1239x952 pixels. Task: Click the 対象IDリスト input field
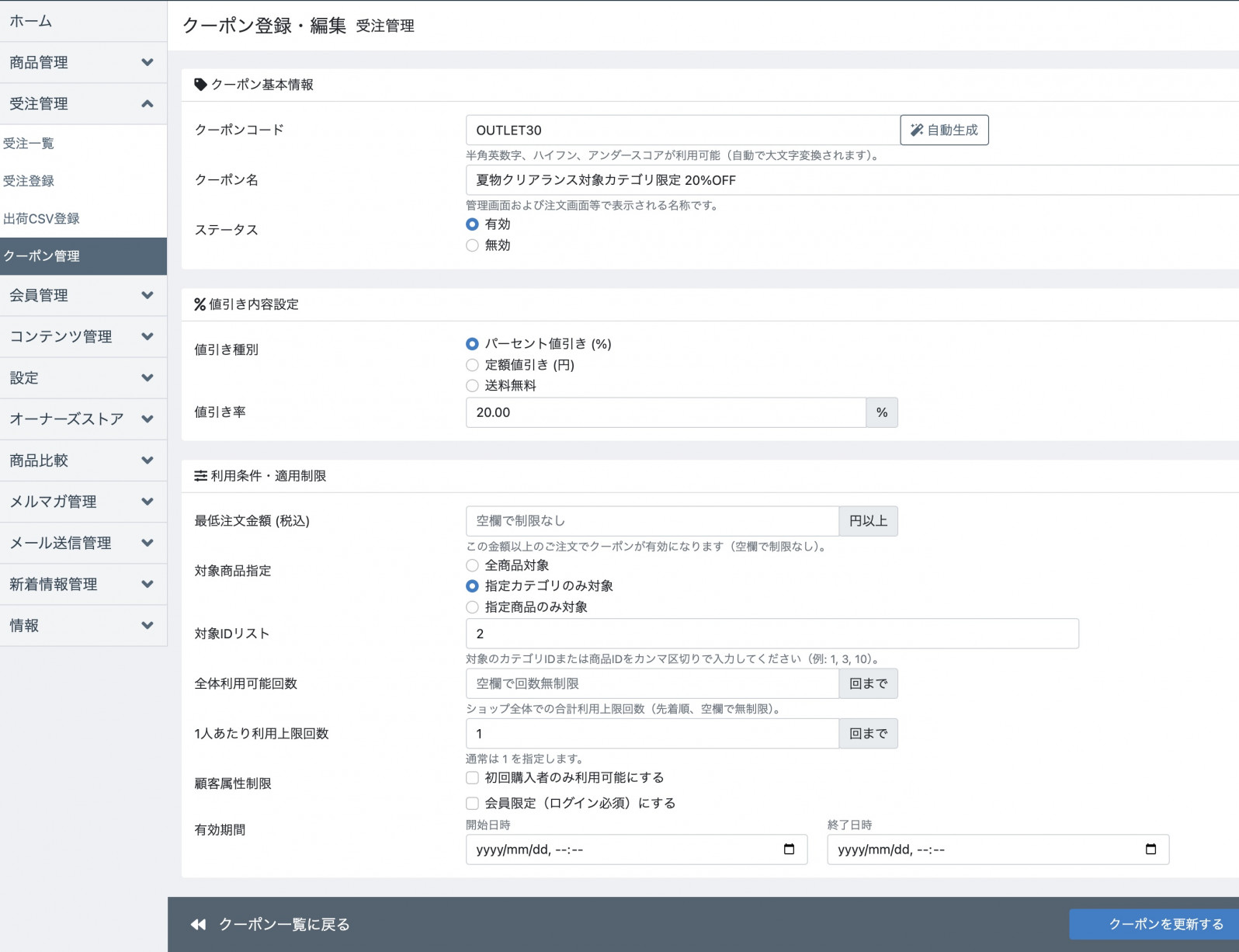point(772,634)
